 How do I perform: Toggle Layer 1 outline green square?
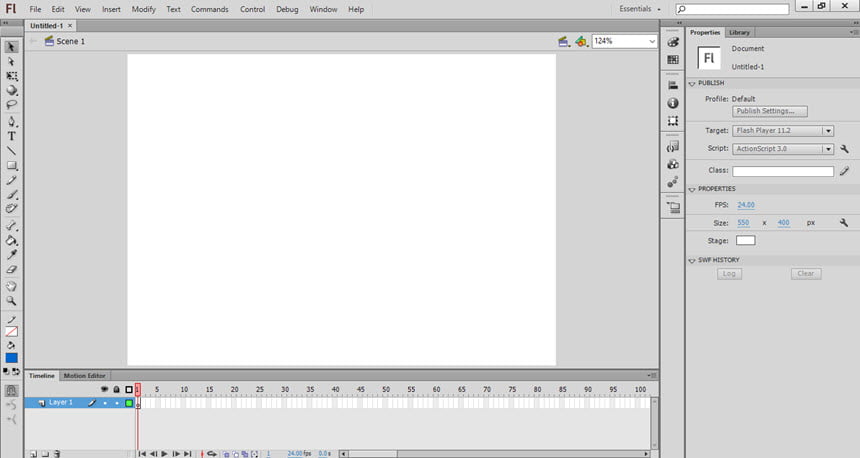129,403
